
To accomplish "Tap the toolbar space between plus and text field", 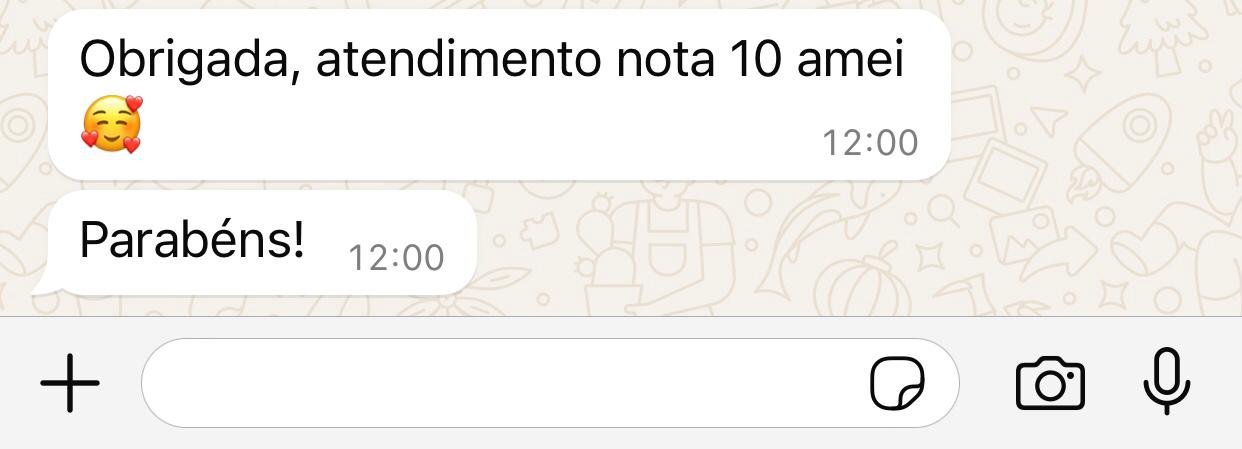I will tap(121, 383).
